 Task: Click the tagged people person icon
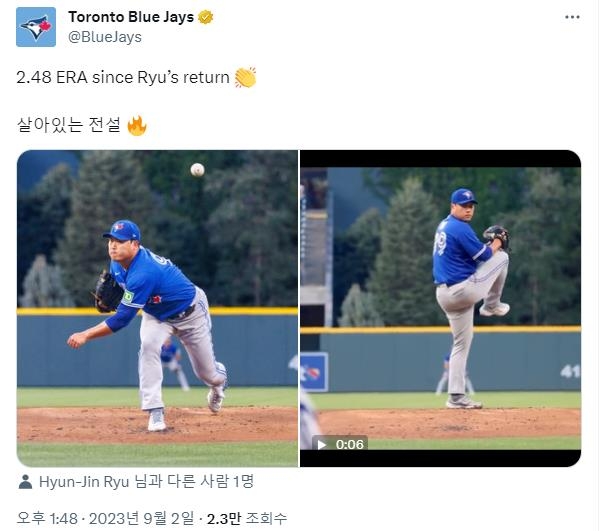point(25,482)
